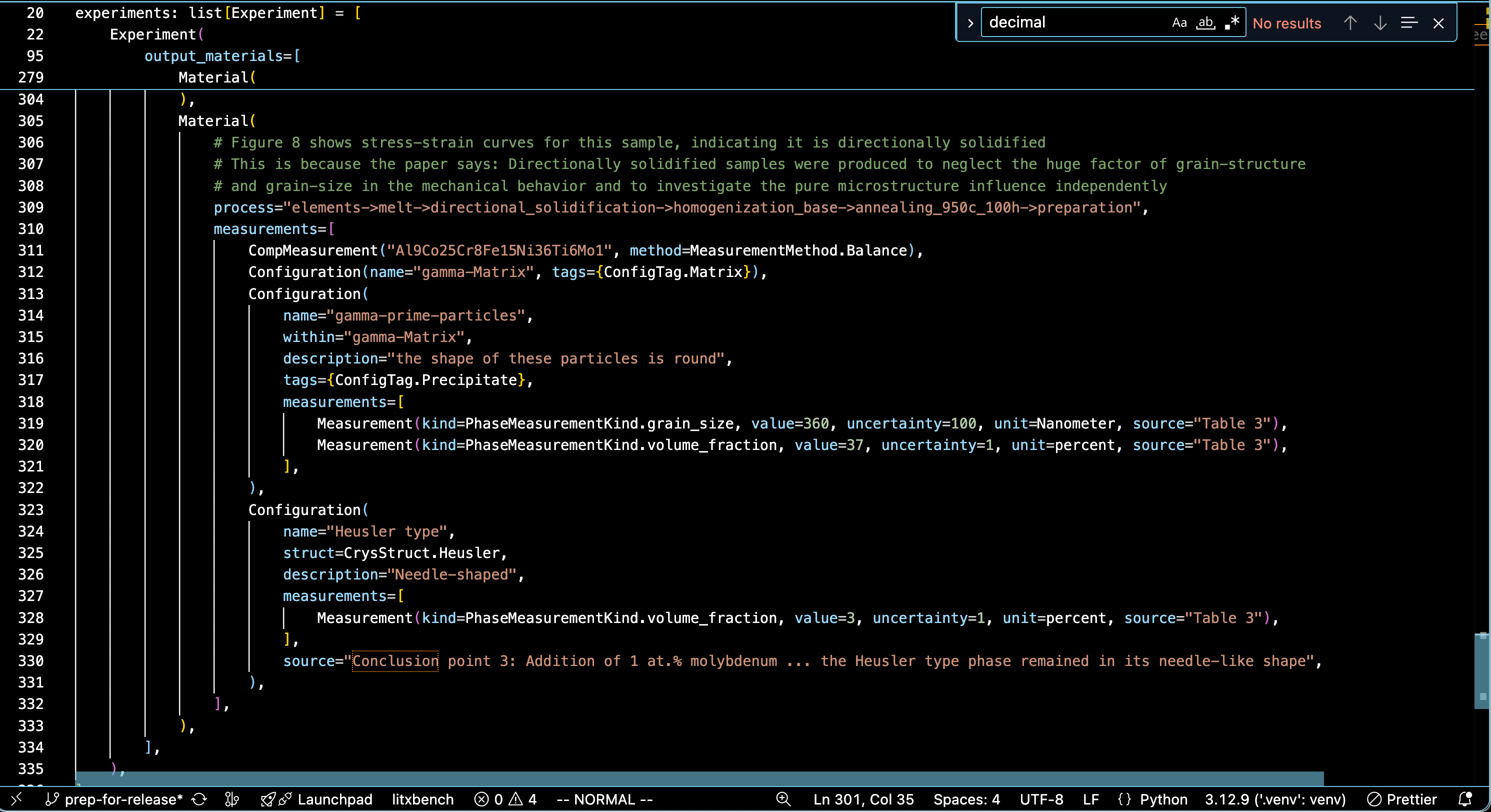Viewport: 1491px width, 812px height.
Task: Click 'gamma-prime-particles' name string
Action: pos(425,315)
